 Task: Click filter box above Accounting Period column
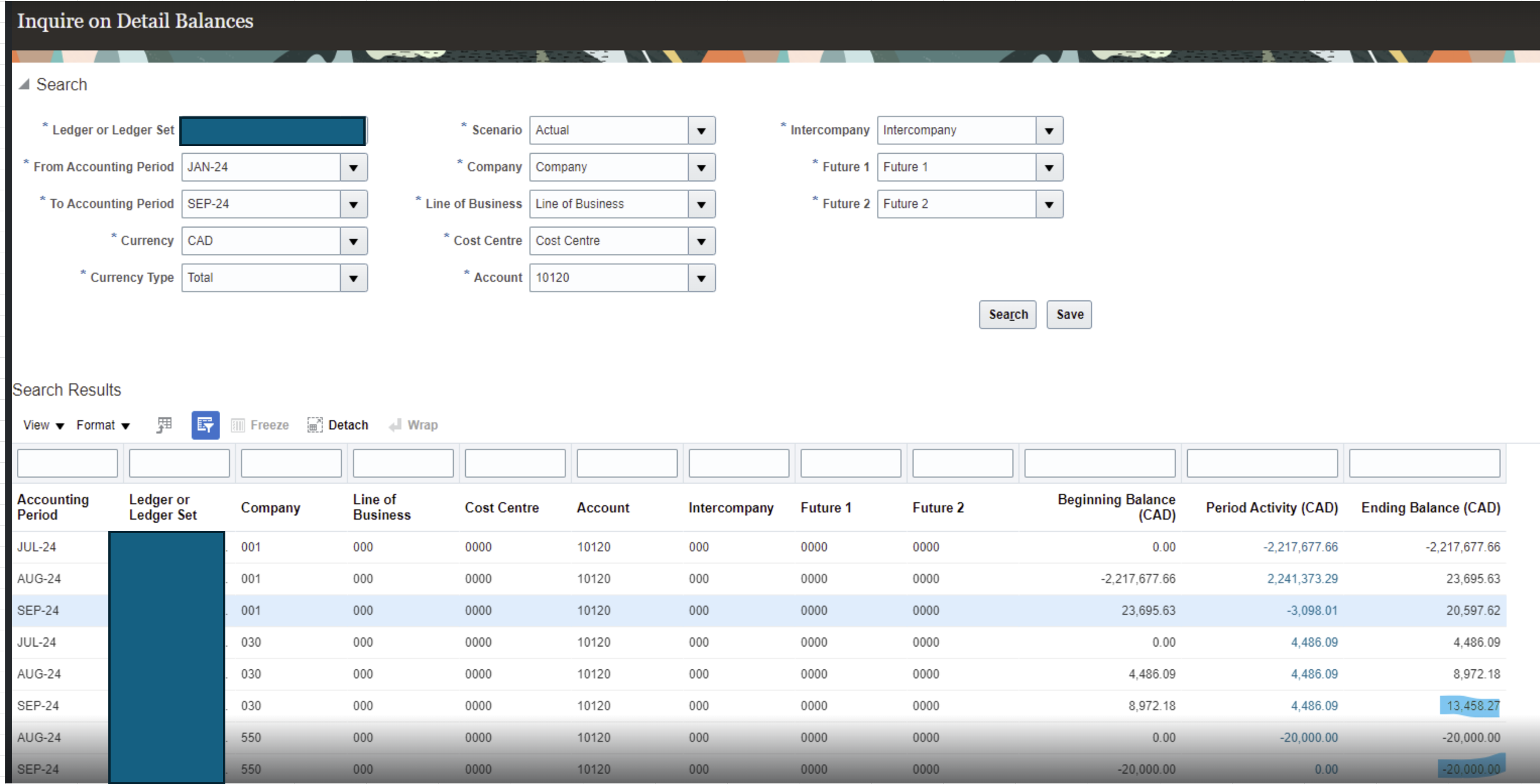point(68,463)
